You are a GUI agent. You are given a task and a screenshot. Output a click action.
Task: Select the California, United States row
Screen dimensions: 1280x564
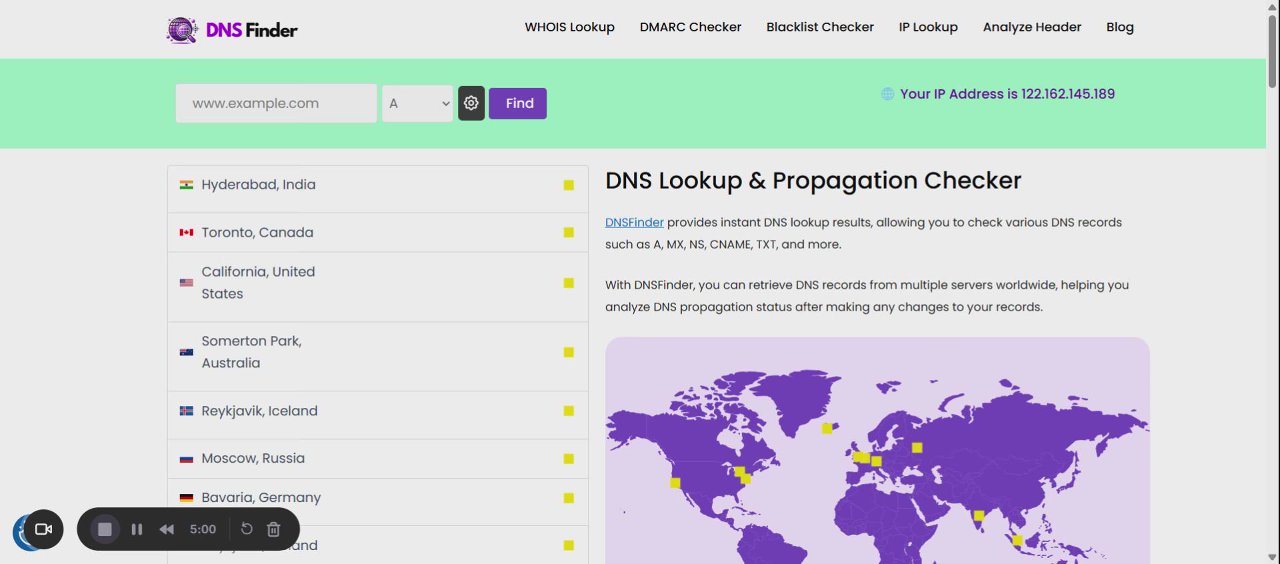tap(378, 287)
